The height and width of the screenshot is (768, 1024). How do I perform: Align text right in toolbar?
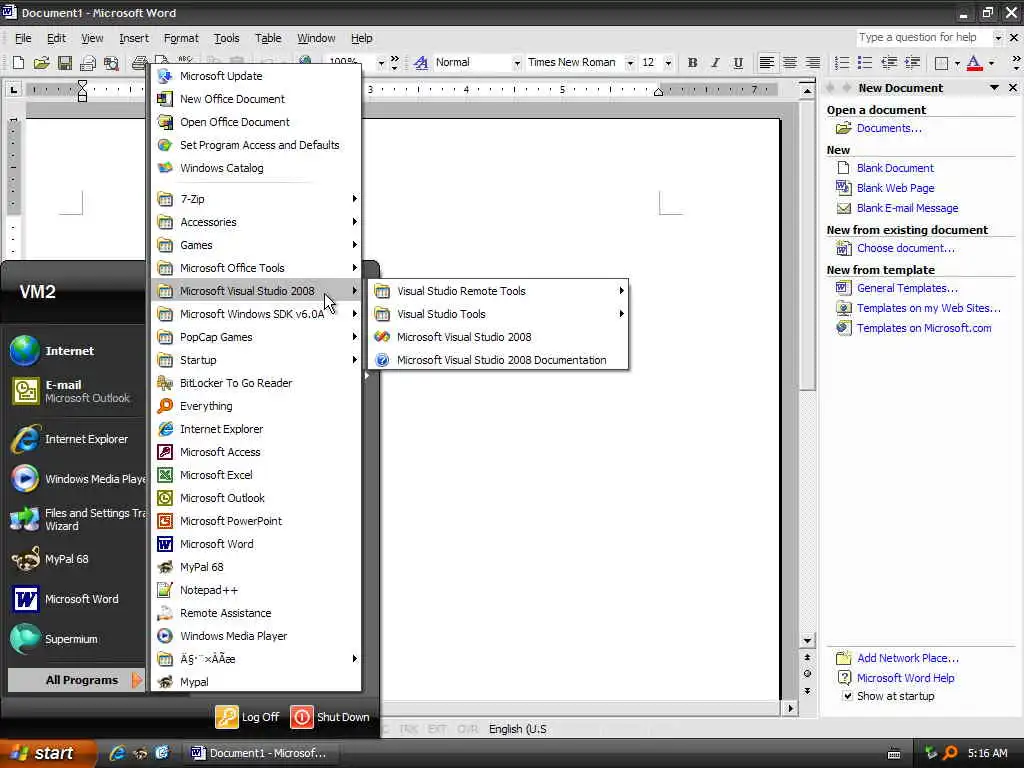(x=812, y=63)
